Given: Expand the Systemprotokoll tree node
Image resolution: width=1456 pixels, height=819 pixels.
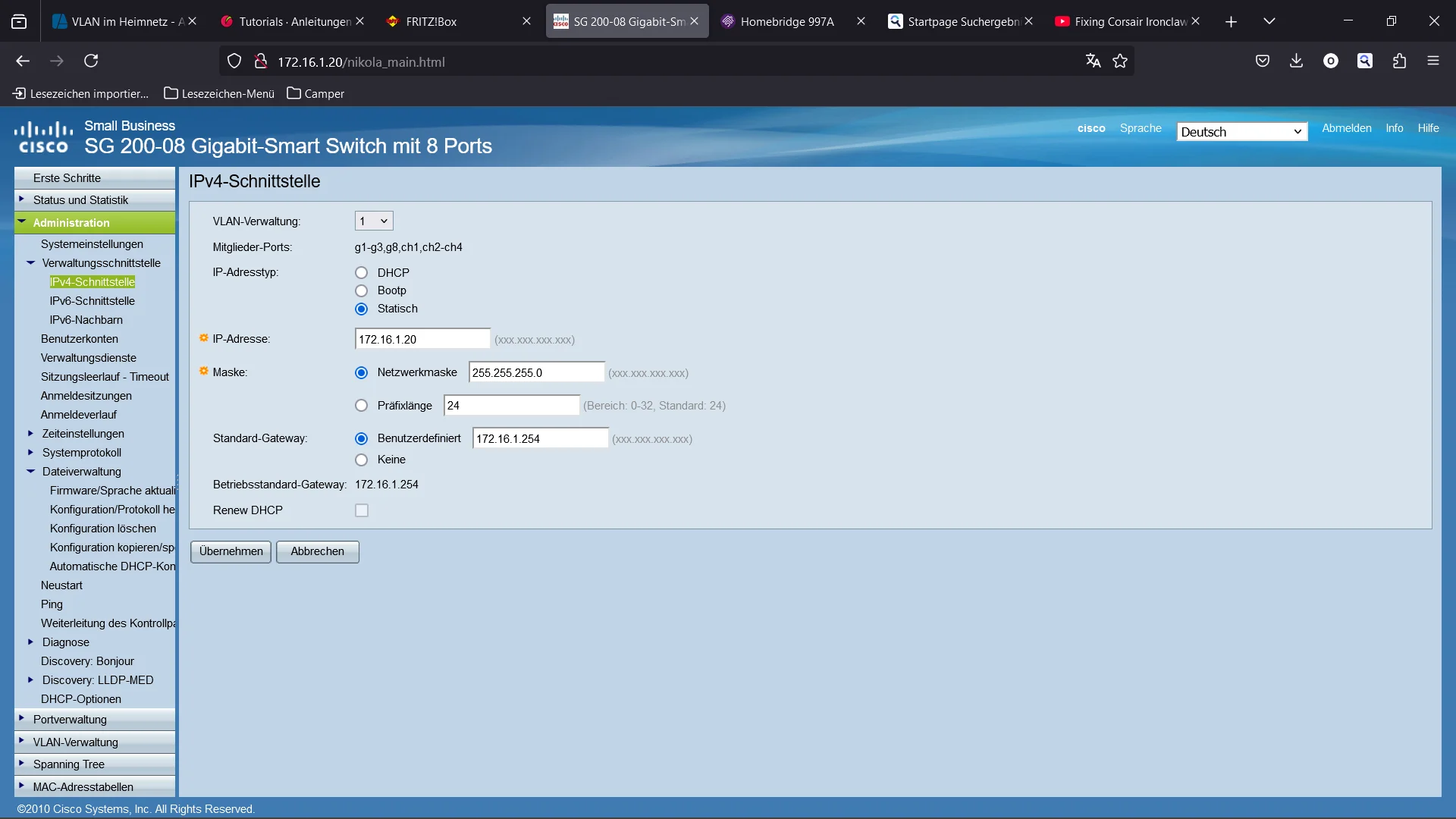Looking at the screenshot, I should 31,453.
